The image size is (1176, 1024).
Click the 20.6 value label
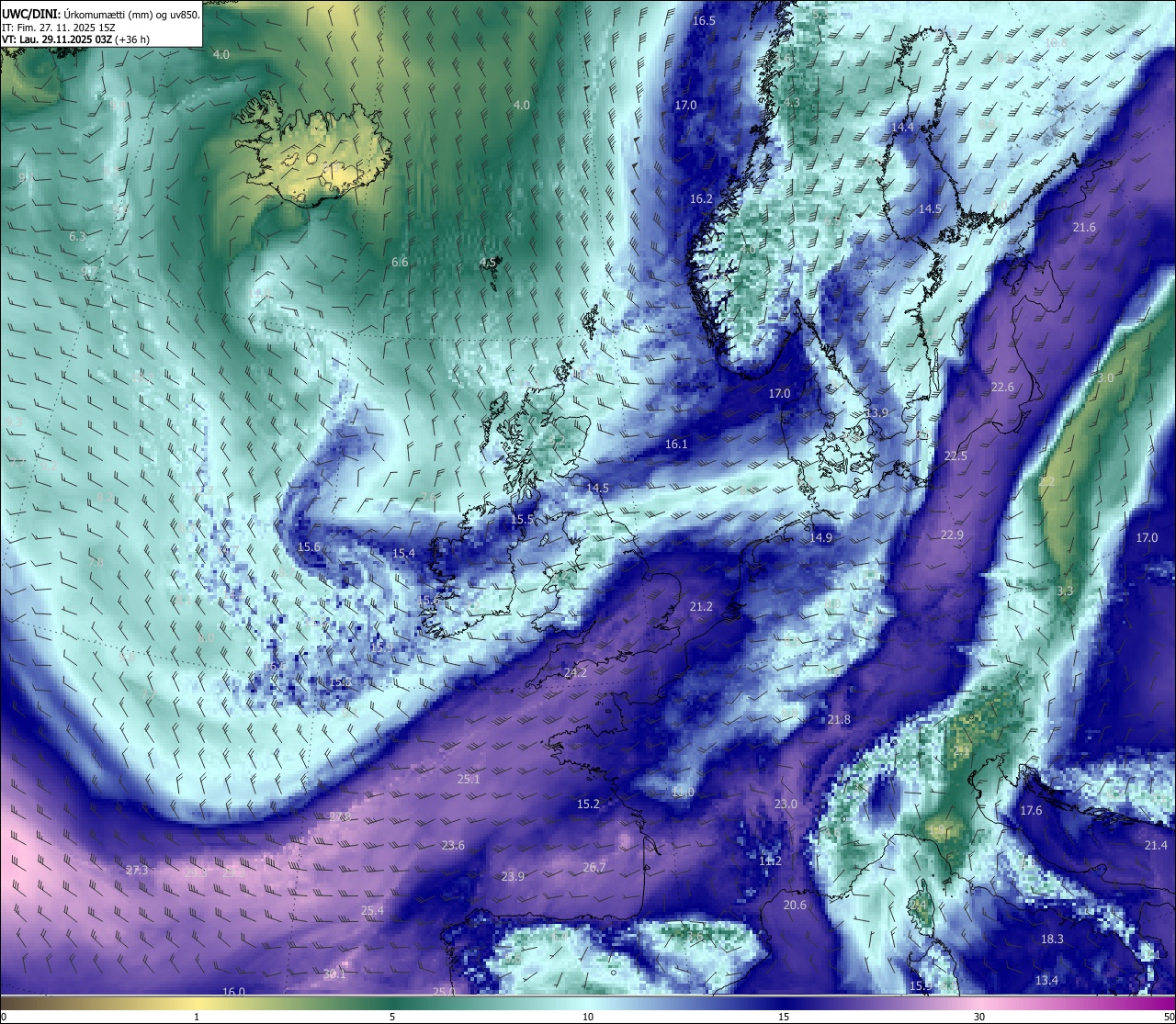click(795, 906)
